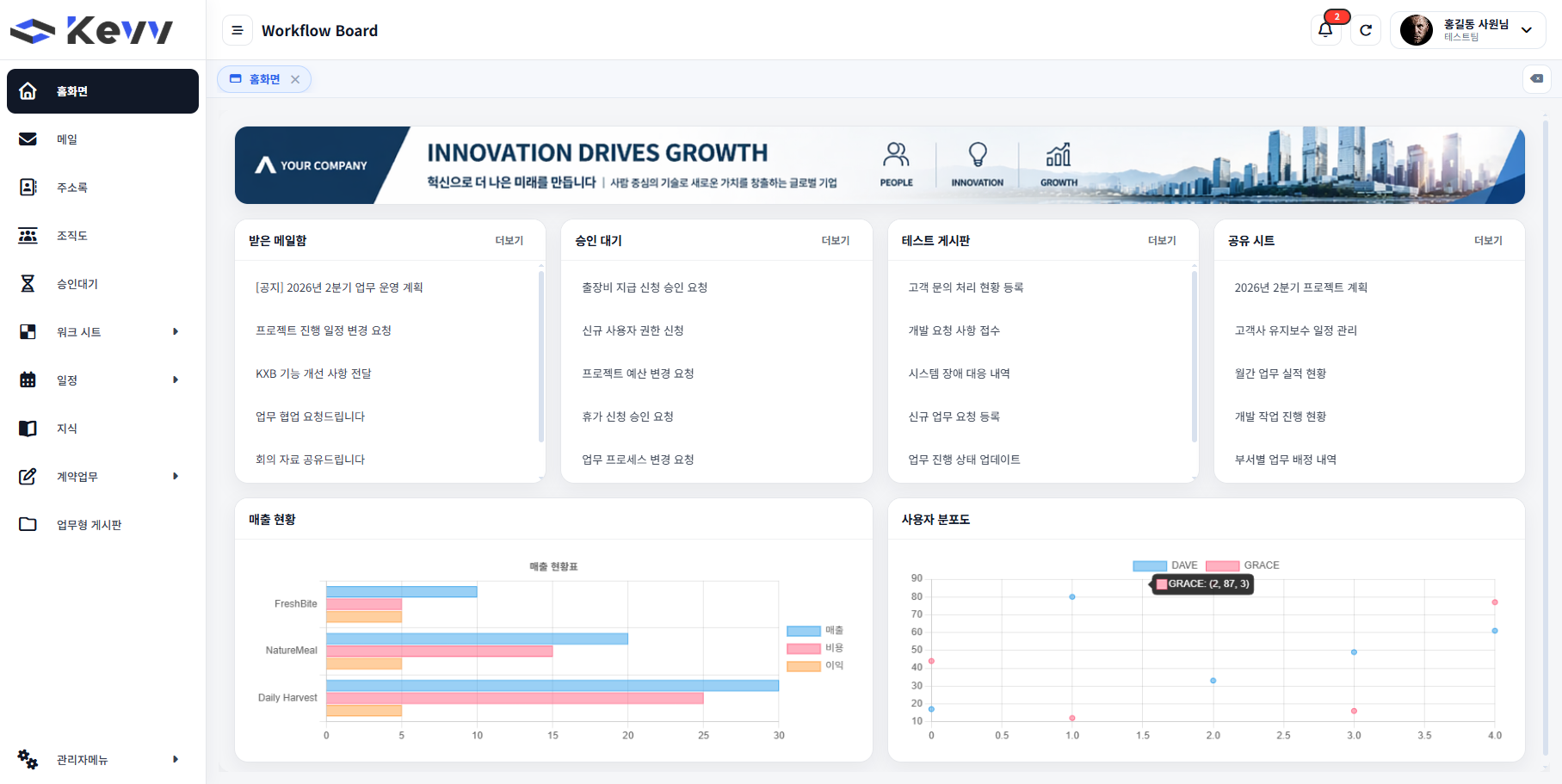Click 더보기 in 테스트 게시판 panel
This screenshot has height=784, width=1562.
[1162, 241]
